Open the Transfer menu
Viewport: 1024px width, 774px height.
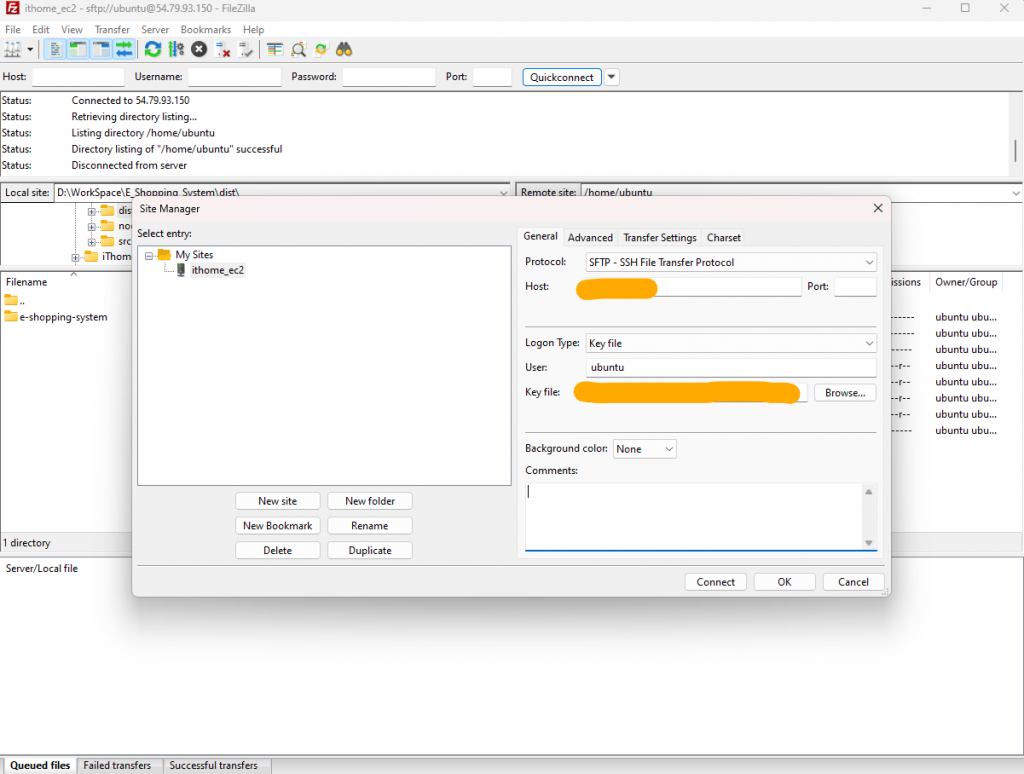tap(112, 29)
